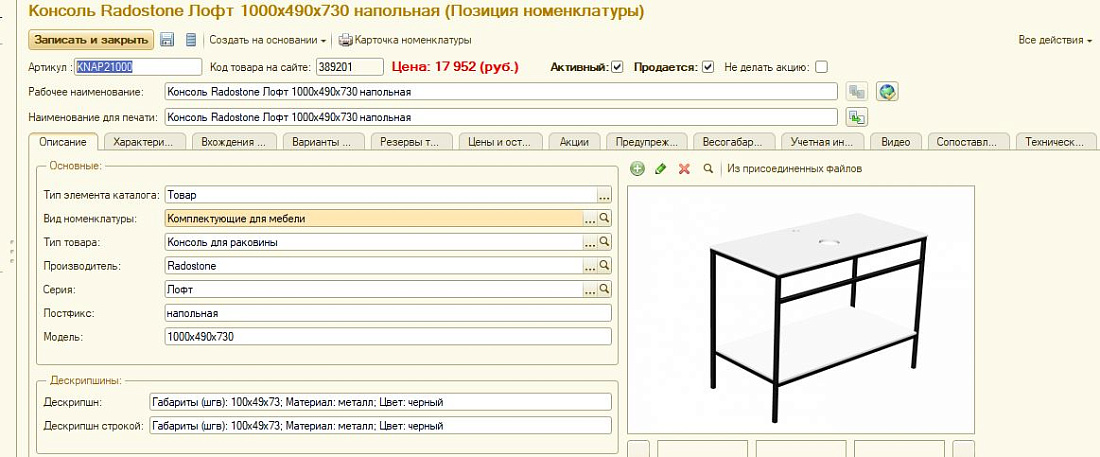Open search for Тип товара field
Viewport: 1100px width, 457px height.
604,242
